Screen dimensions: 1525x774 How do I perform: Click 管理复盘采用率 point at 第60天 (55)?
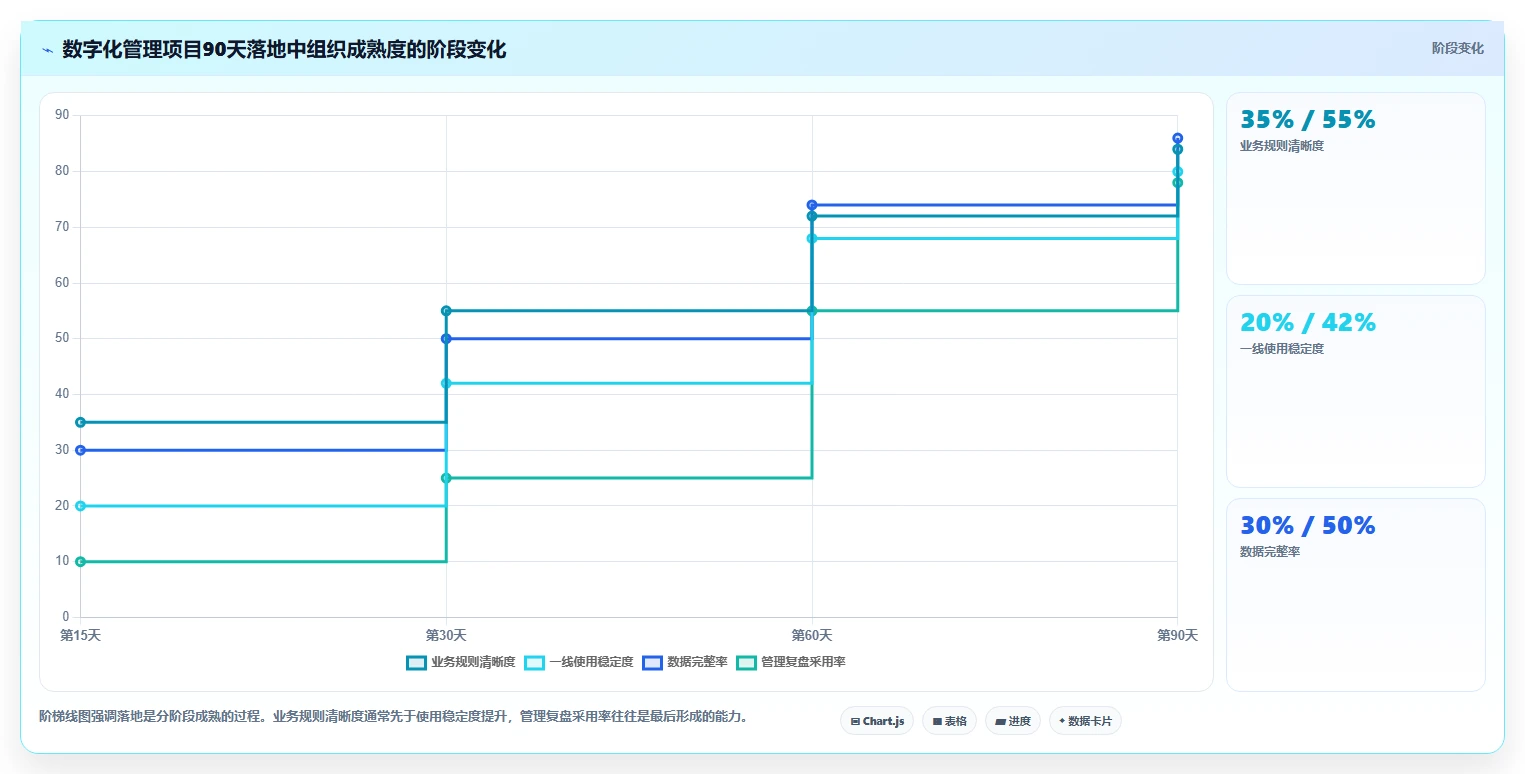(812, 311)
